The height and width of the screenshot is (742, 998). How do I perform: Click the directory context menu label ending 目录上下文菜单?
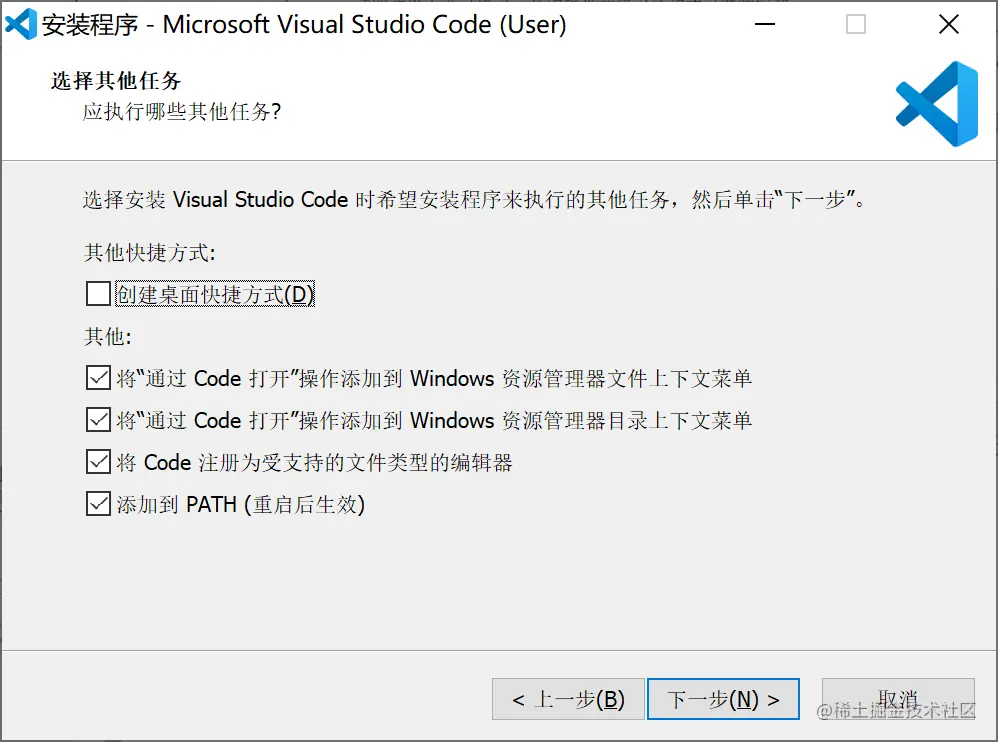(434, 421)
